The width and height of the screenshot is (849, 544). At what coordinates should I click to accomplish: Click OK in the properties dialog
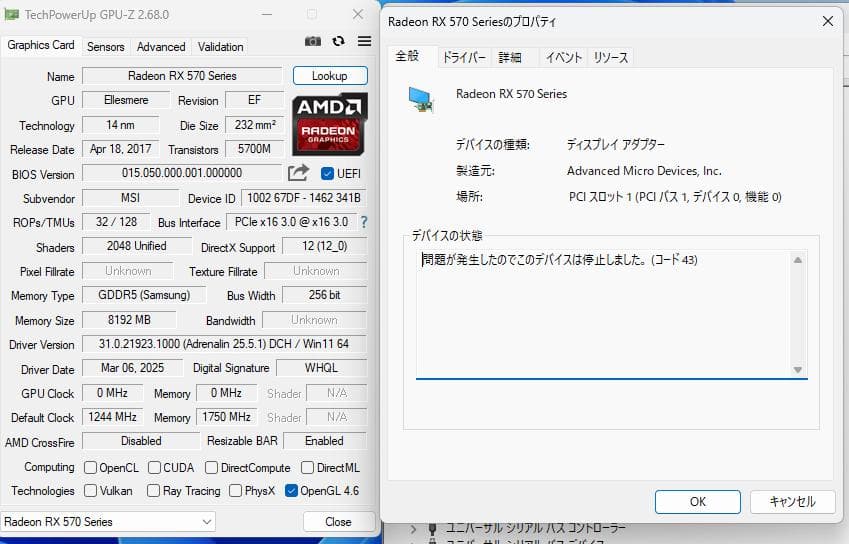(697, 502)
